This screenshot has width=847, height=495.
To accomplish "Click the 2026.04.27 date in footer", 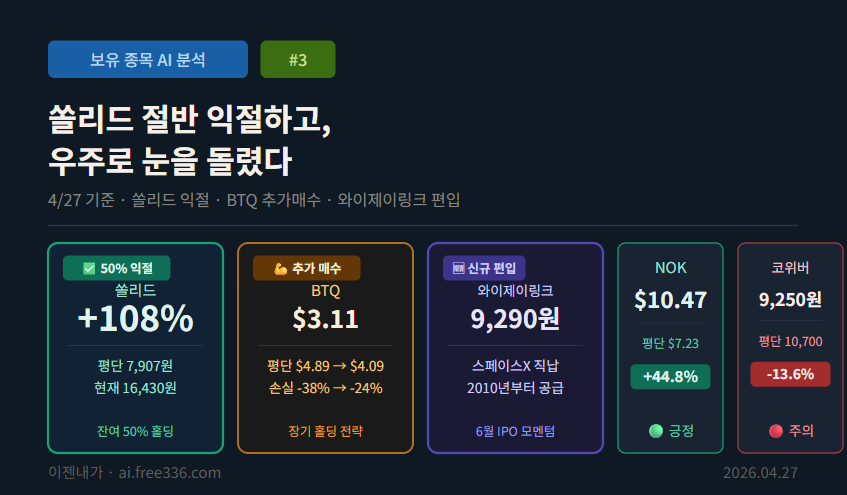I will pyautogui.click(x=761, y=473).
